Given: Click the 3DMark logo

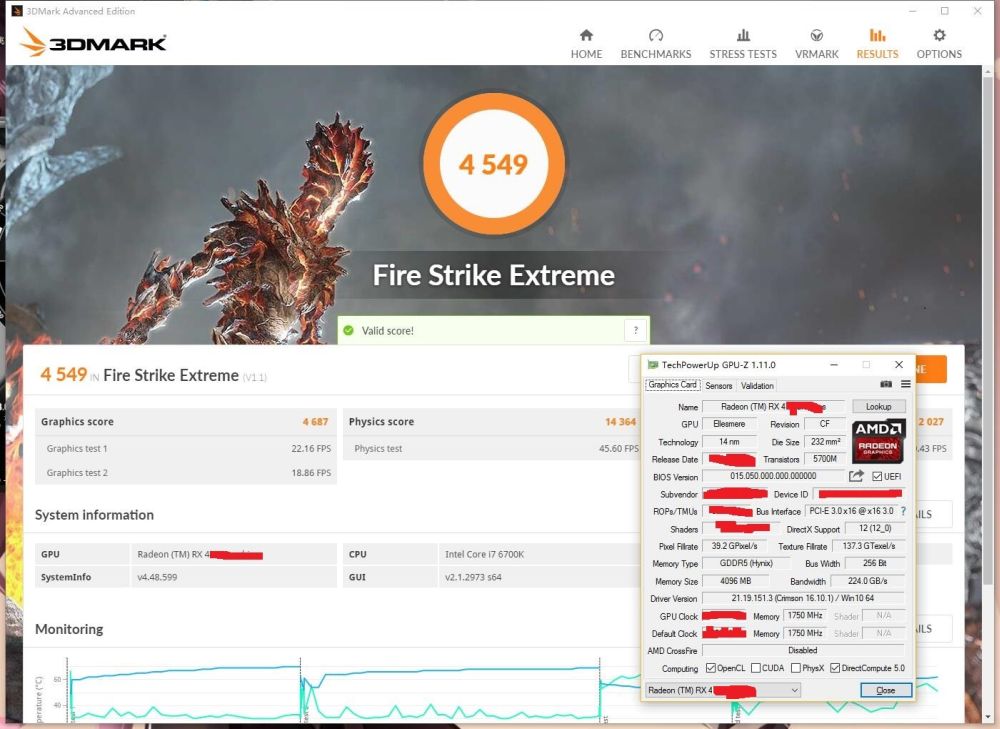Looking at the screenshot, I should (95, 41).
